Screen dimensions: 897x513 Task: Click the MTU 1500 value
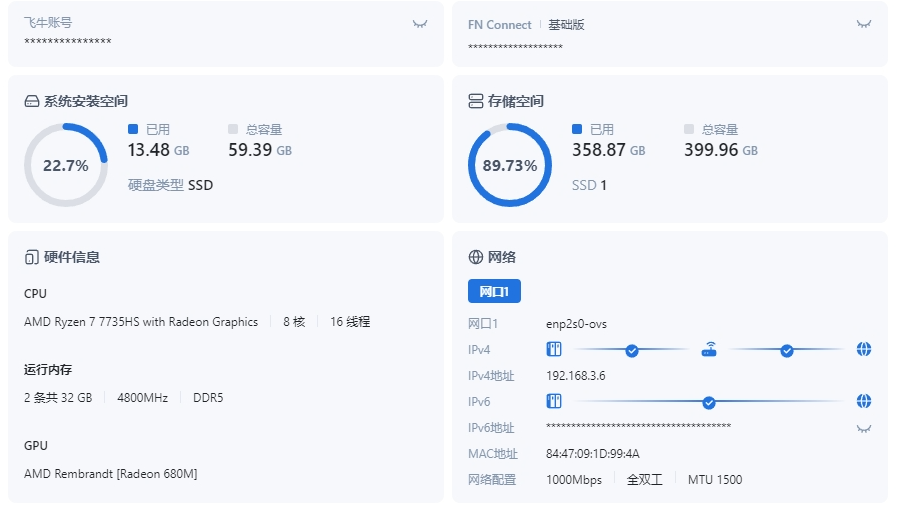tap(715, 480)
